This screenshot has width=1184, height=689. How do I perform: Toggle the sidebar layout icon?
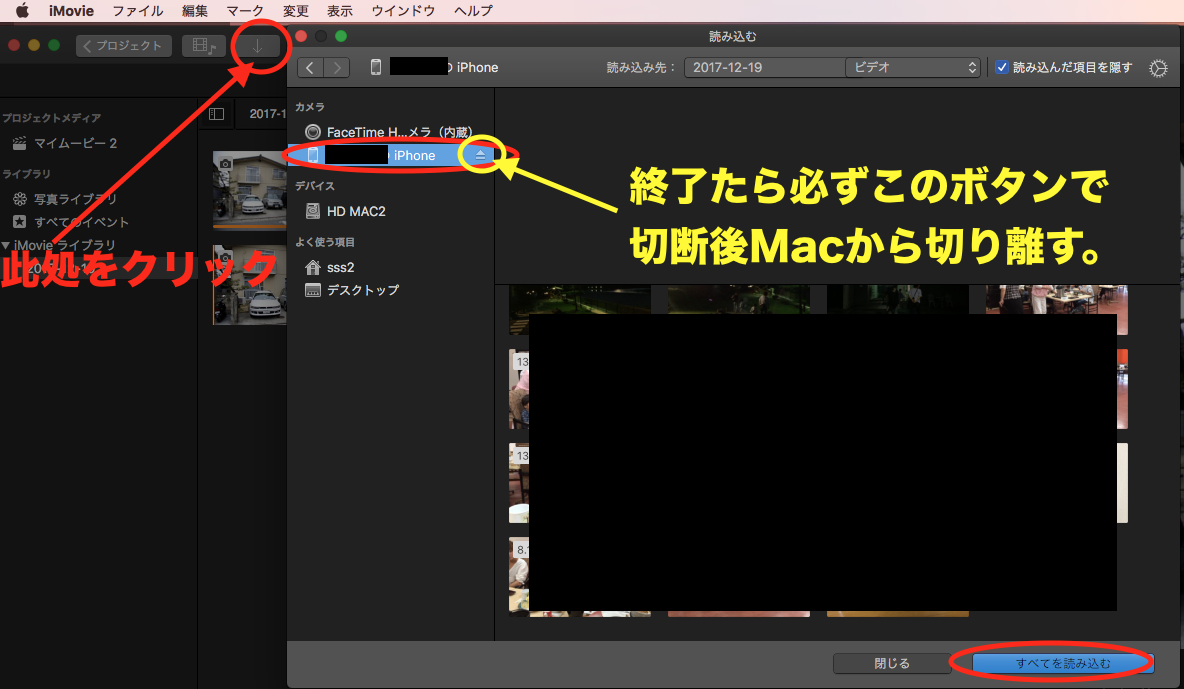point(217,114)
